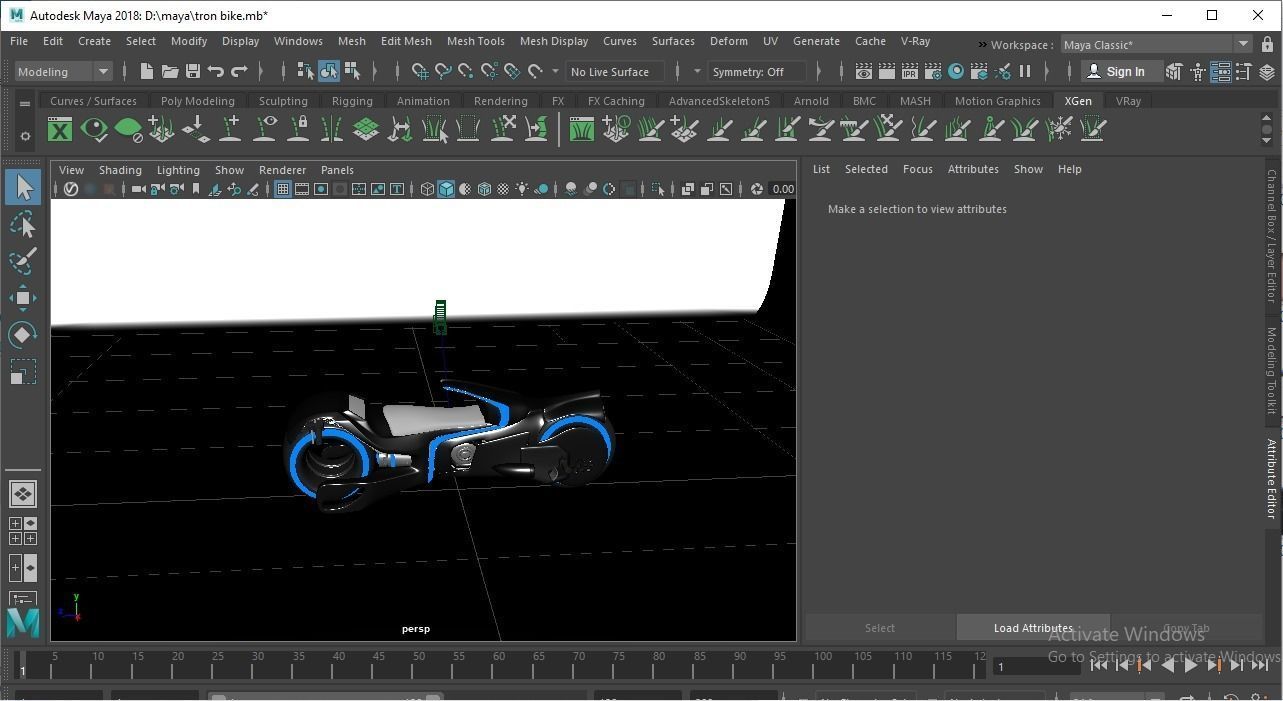Open the Symmetry: Off dropdown

pos(757,71)
